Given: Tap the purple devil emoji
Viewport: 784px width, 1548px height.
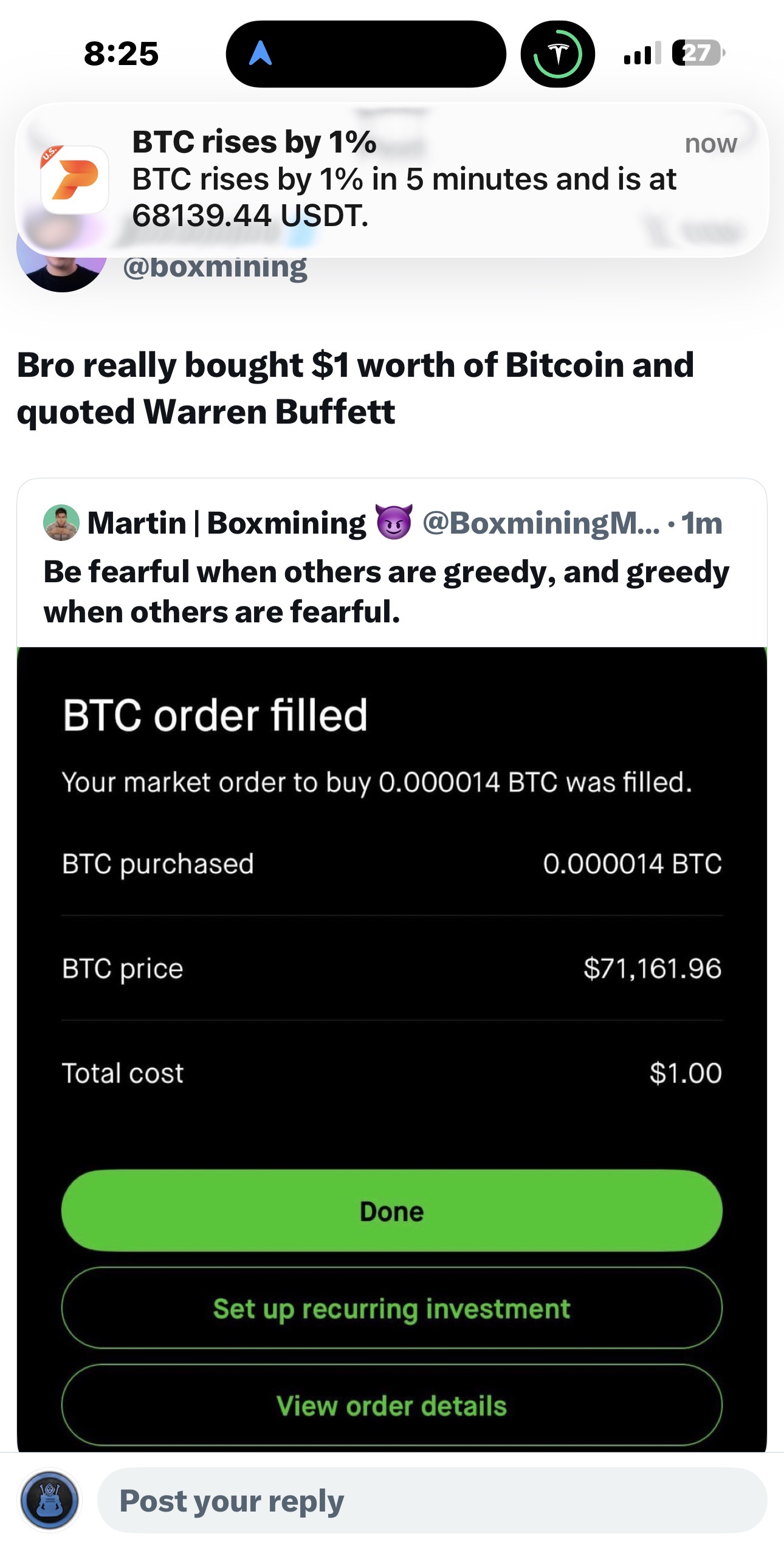Looking at the screenshot, I should pyautogui.click(x=394, y=522).
